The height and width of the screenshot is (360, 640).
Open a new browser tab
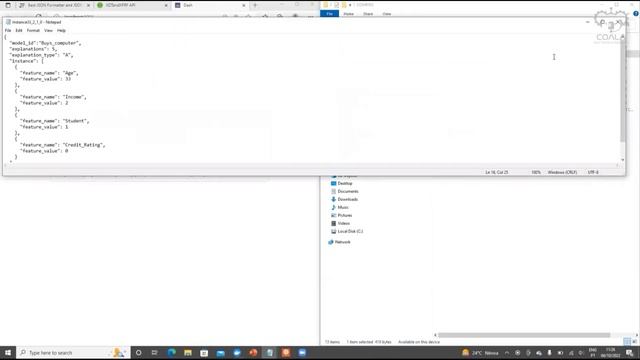pos(255,5)
